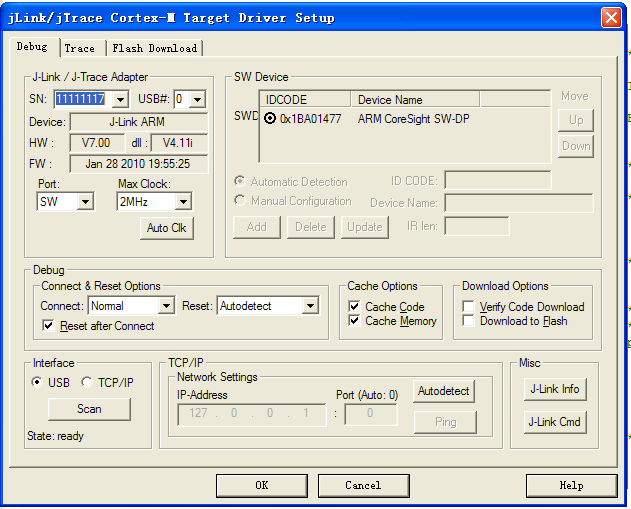Open the Reset dropdown set to Autodetect

click(310, 306)
